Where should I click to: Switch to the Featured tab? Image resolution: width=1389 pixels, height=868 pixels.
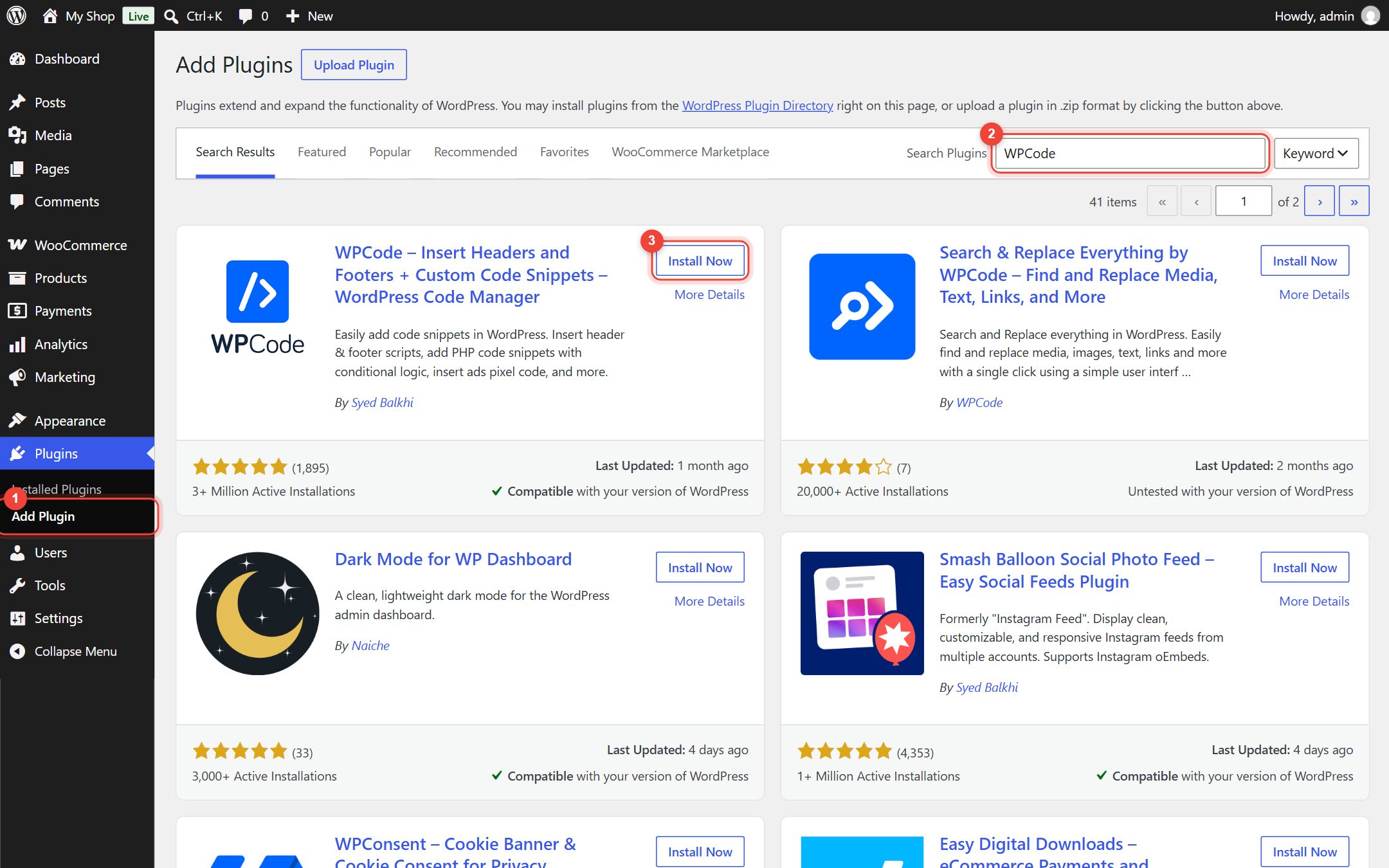click(322, 152)
